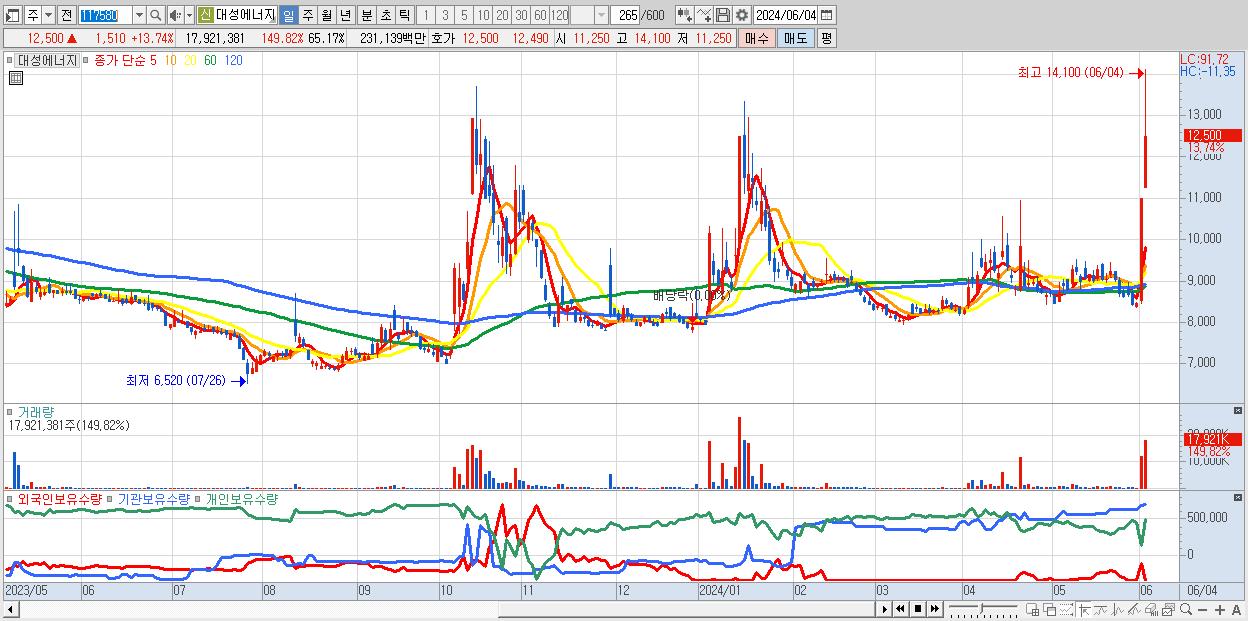Select interval 1 tab
The width and height of the screenshot is (1248, 621).
tap(426, 15)
